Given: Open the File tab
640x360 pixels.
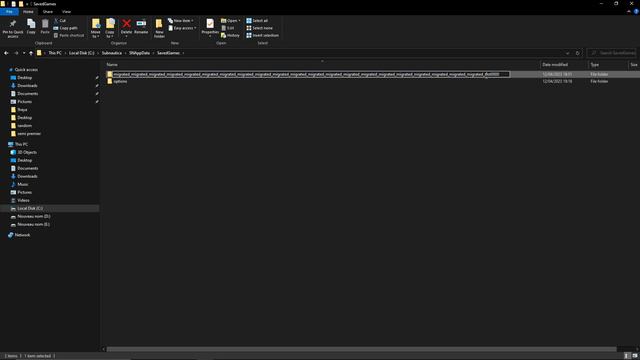Looking at the screenshot, I should (x=9, y=12).
